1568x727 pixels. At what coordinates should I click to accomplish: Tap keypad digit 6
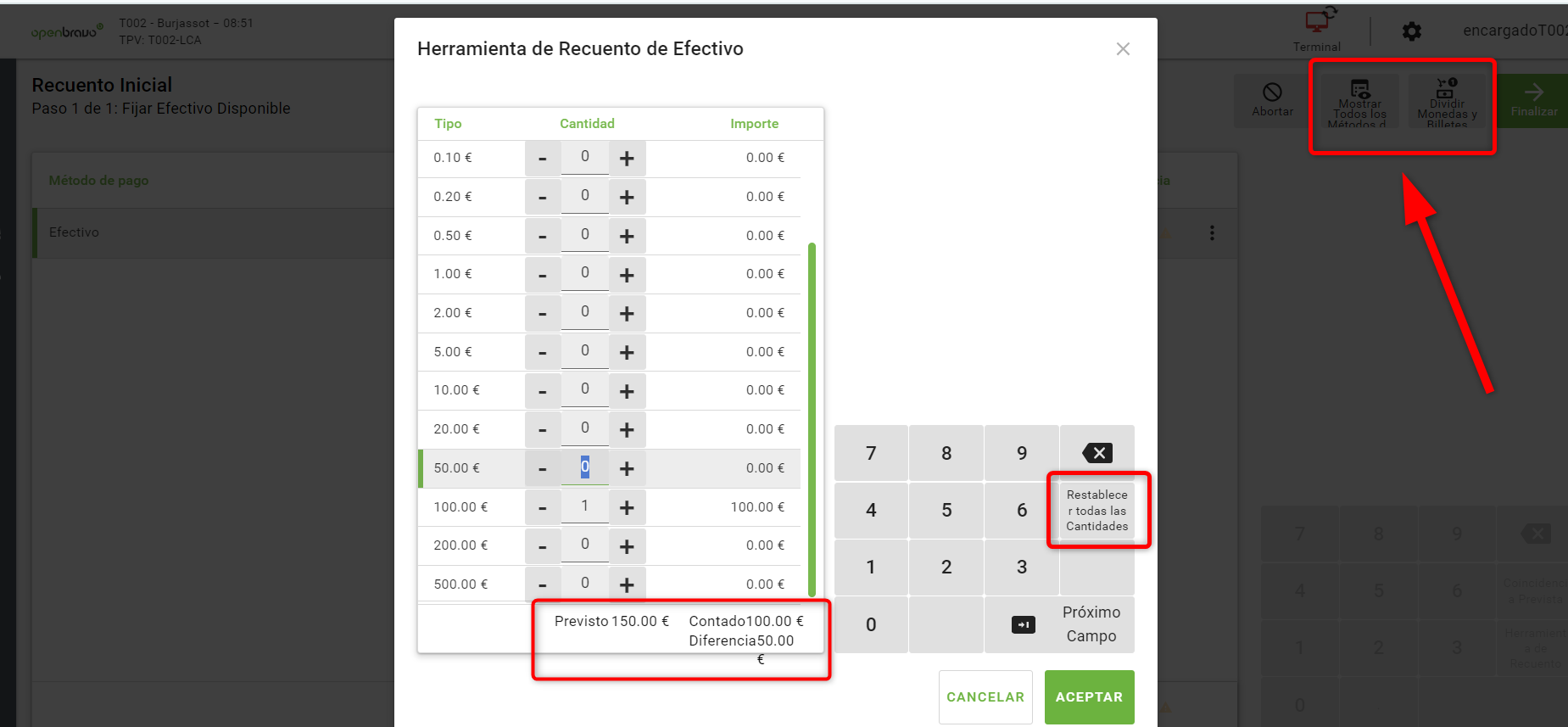click(1022, 510)
